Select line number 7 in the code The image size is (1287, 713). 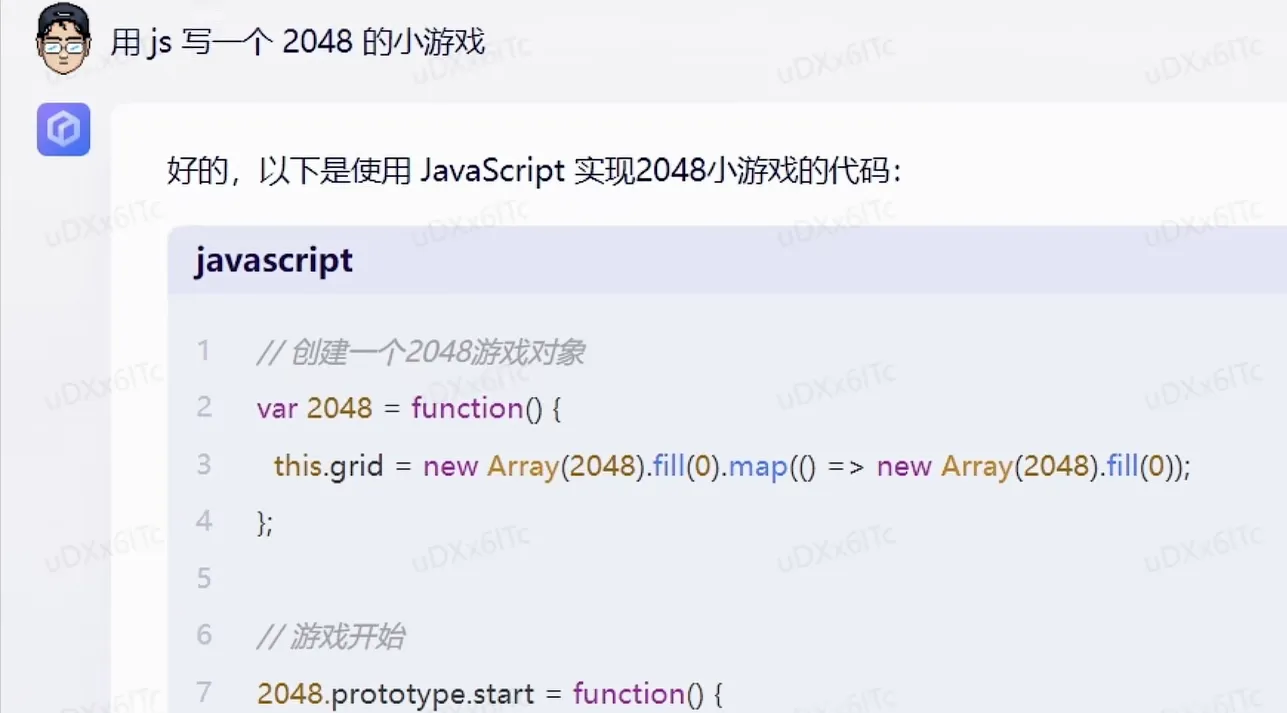204,693
